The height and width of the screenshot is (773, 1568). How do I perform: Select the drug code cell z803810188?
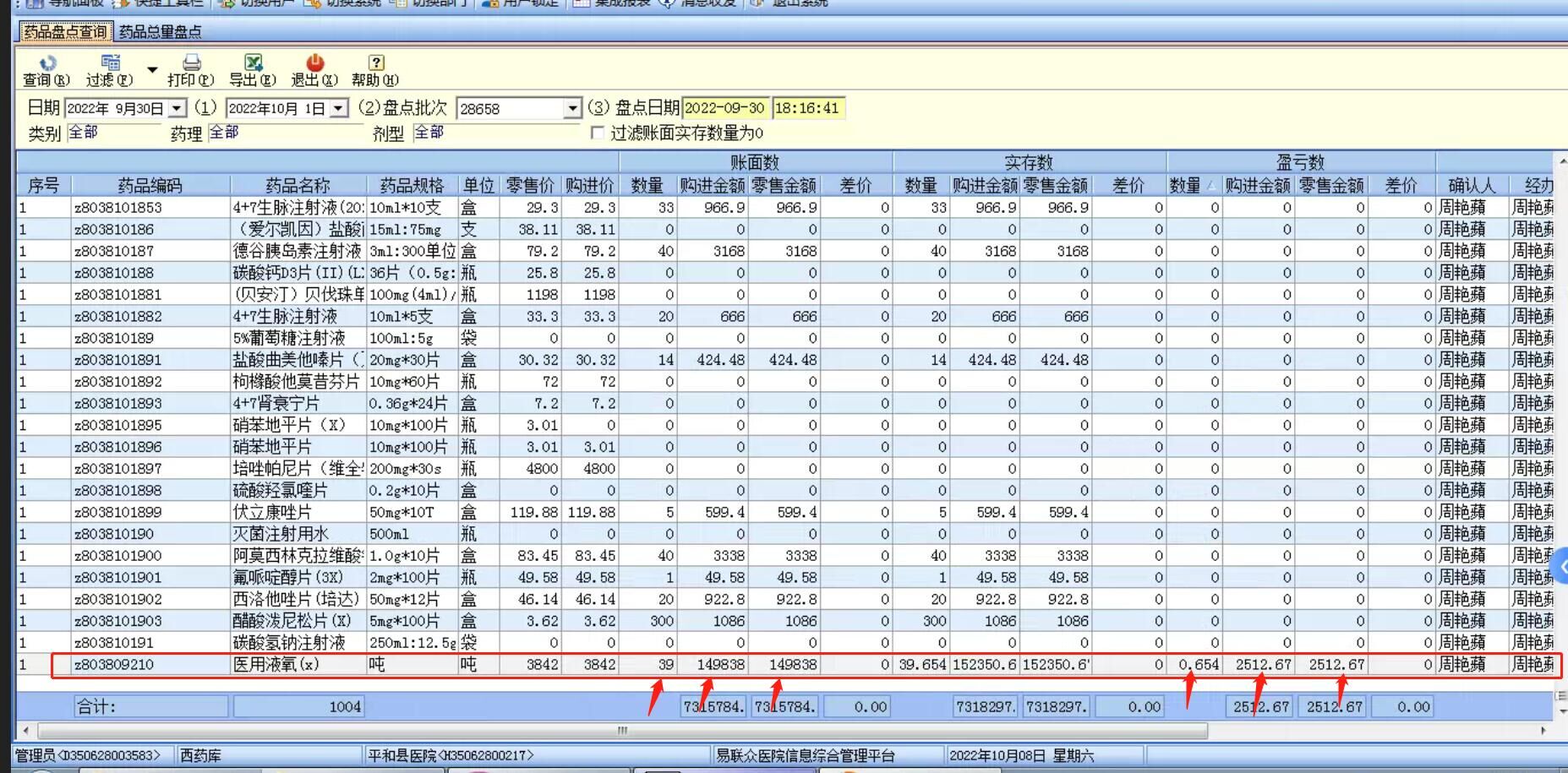(x=150, y=274)
